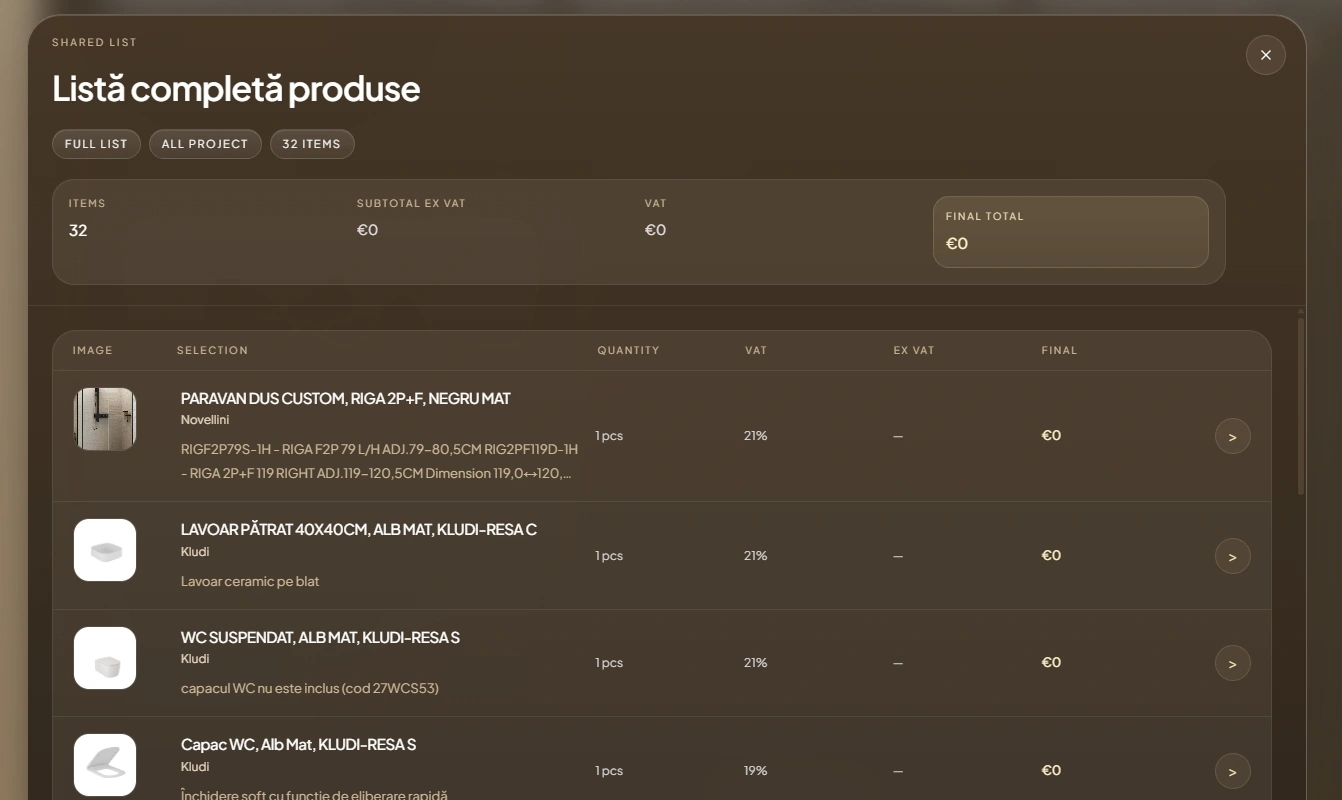The width and height of the screenshot is (1342, 800).
Task: Click the FINAL TOTAL summary card
Action: coord(1070,232)
